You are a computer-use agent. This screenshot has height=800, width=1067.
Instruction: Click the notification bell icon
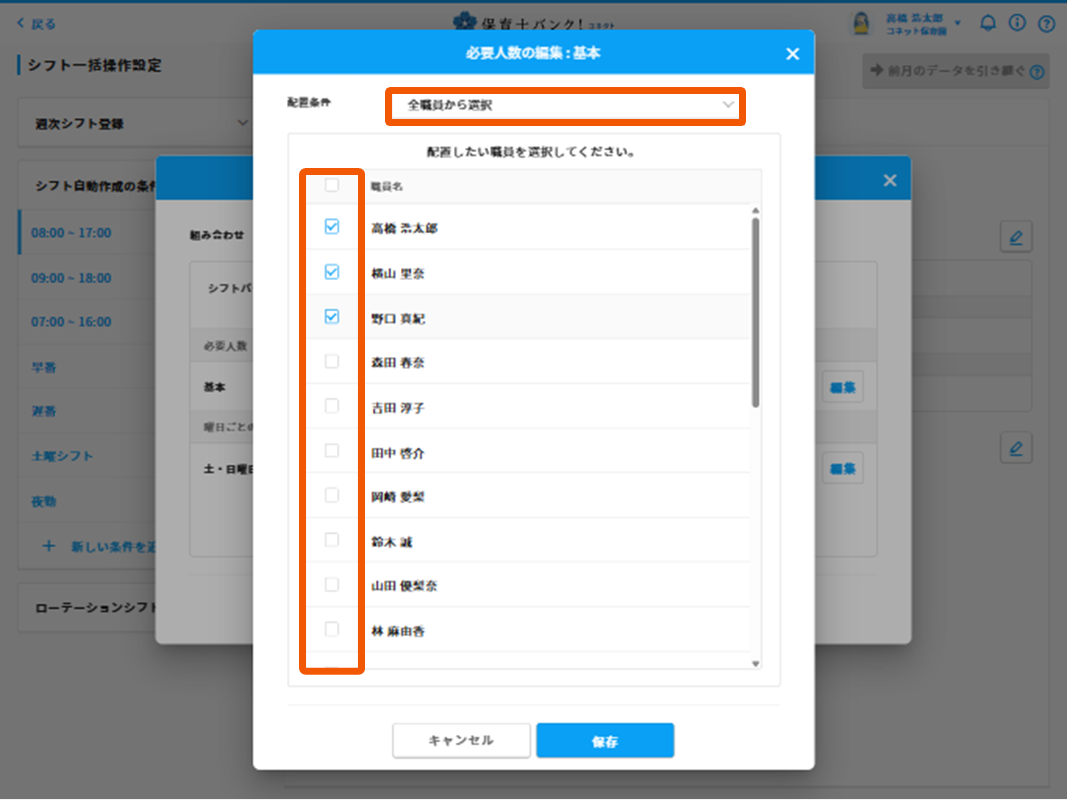(x=987, y=23)
